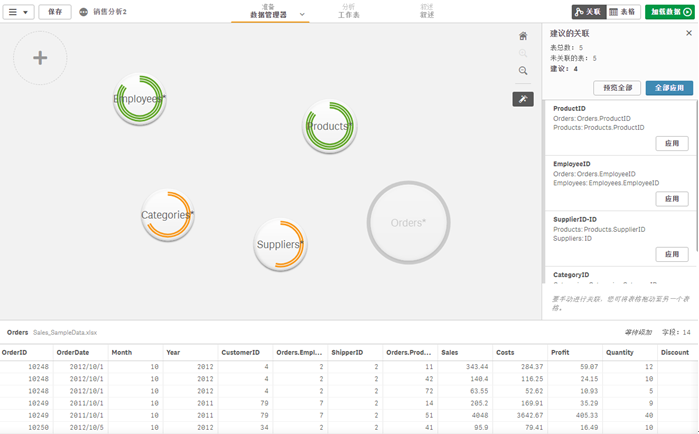Select the Categories table bubble

point(168,215)
